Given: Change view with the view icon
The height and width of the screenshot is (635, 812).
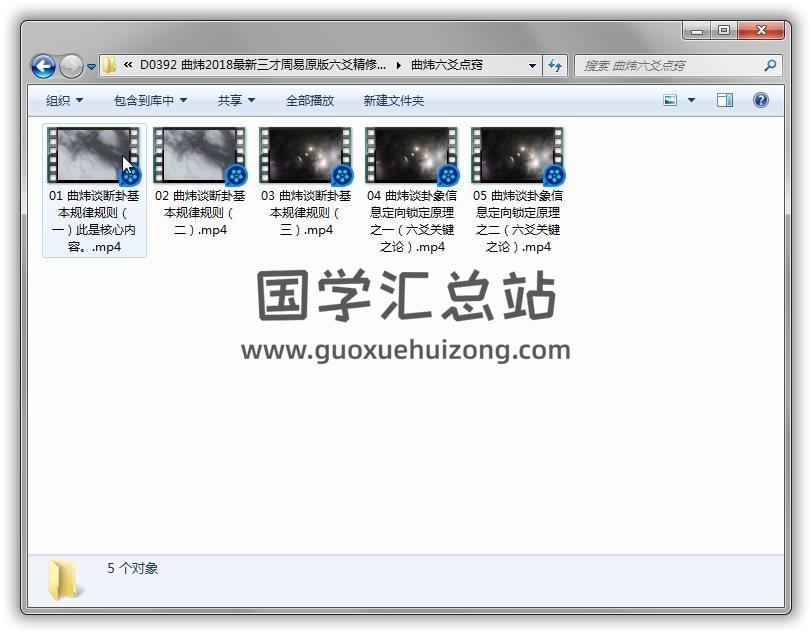Looking at the screenshot, I should tap(670, 100).
